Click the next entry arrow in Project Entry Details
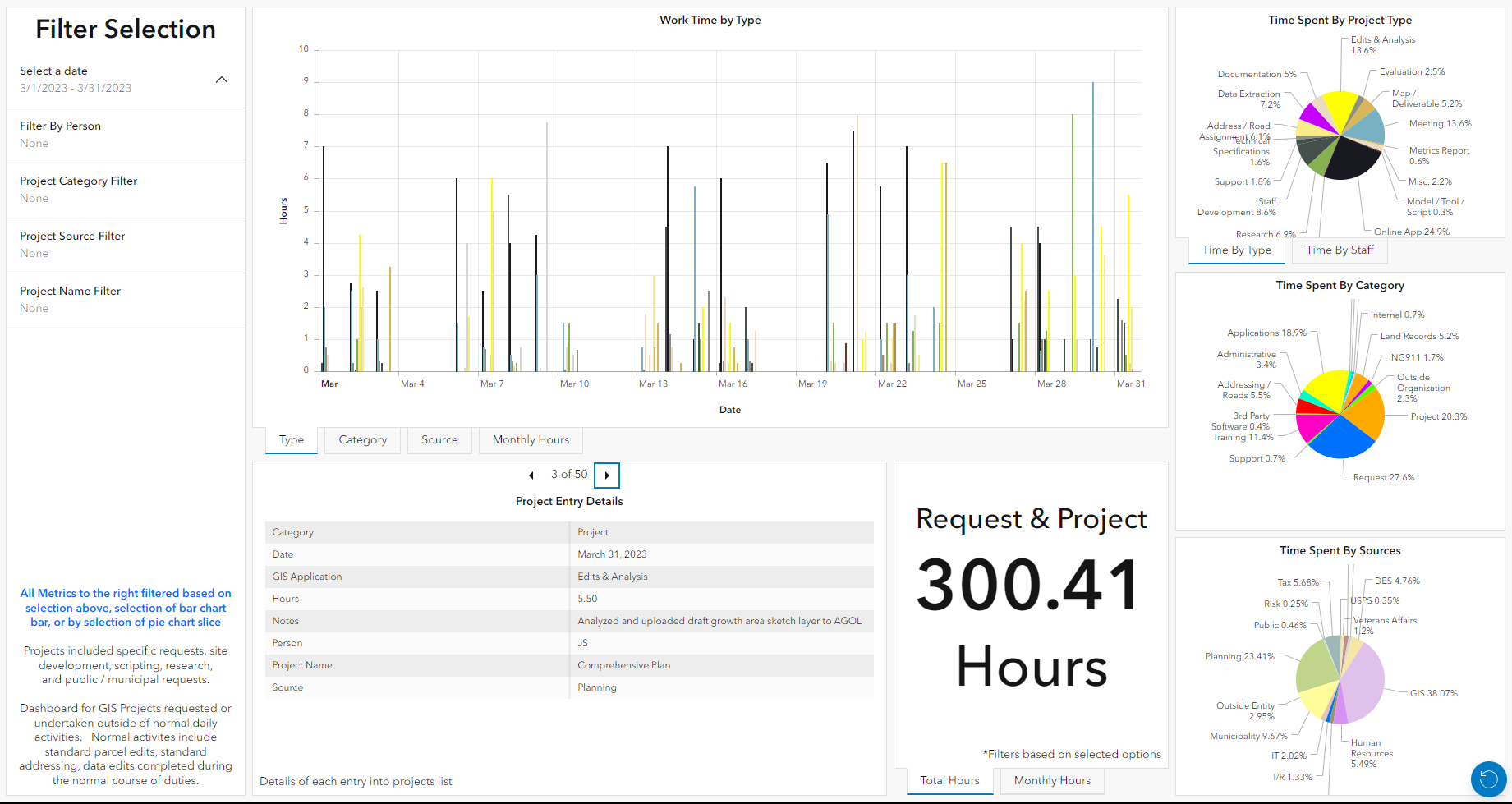Viewport: 1512px width, 804px height. [607, 475]
